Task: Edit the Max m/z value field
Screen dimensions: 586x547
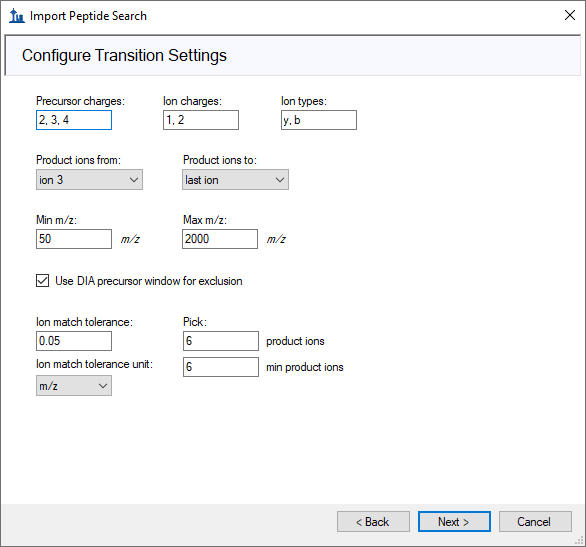Action: pos(220,239)
